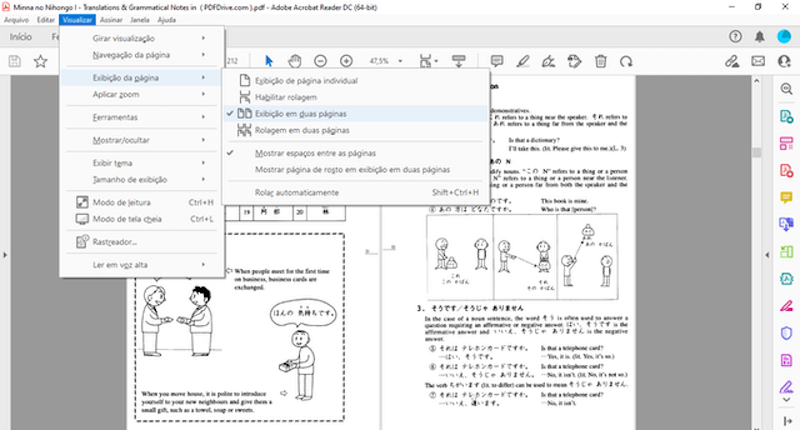Select Exibição de página individual
The height and width of the screenshot is (430, 800).
354,81
